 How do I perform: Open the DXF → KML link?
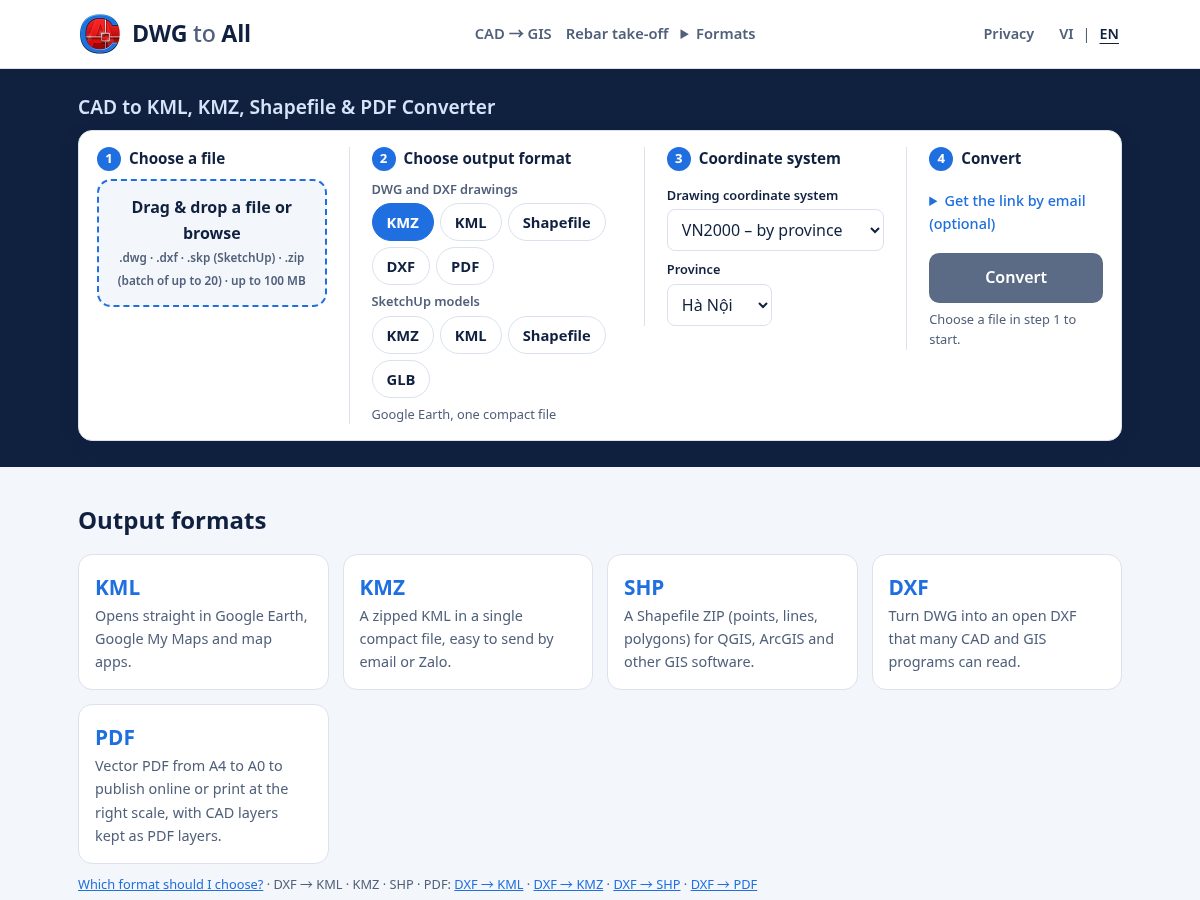(x=489, y=884)
